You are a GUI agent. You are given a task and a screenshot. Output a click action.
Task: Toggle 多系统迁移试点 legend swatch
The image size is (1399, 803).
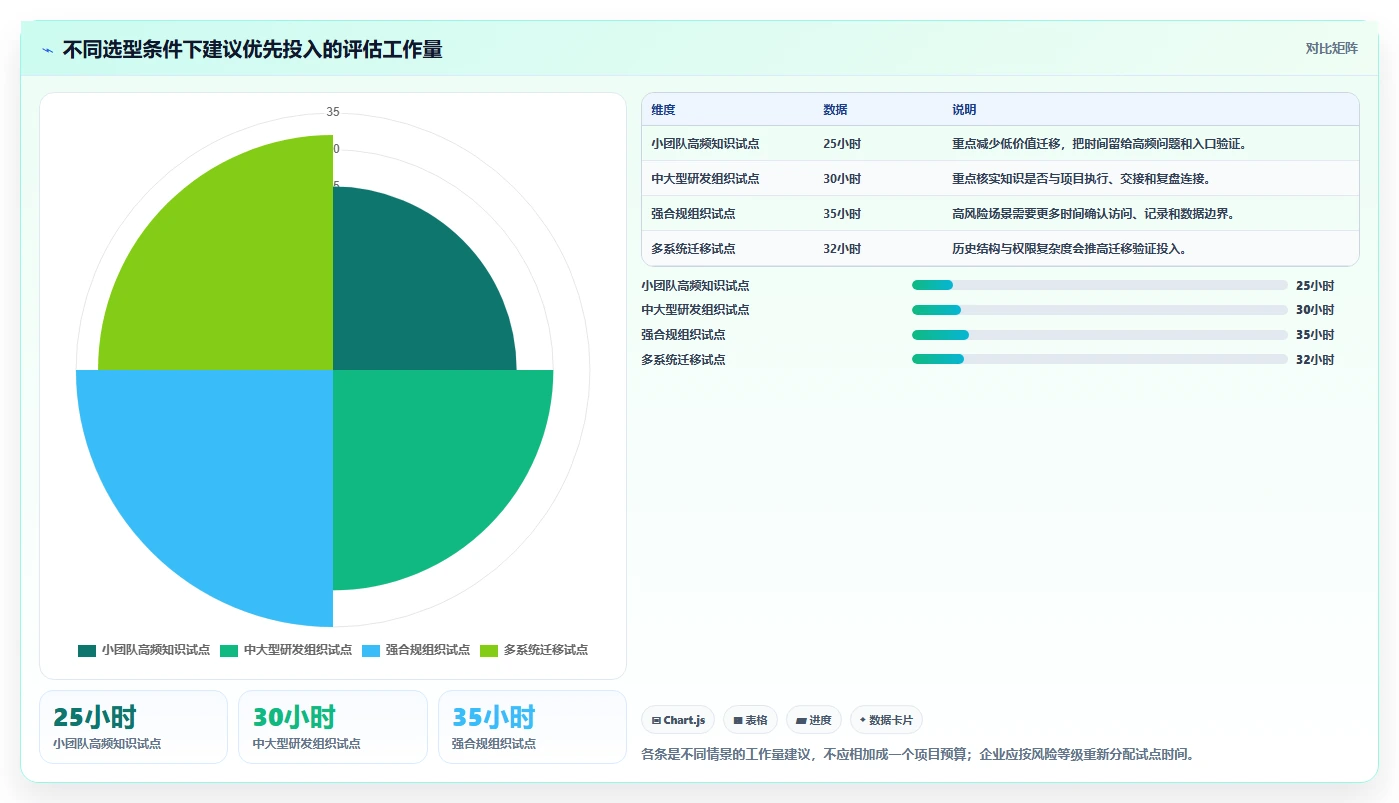point(489,650)
